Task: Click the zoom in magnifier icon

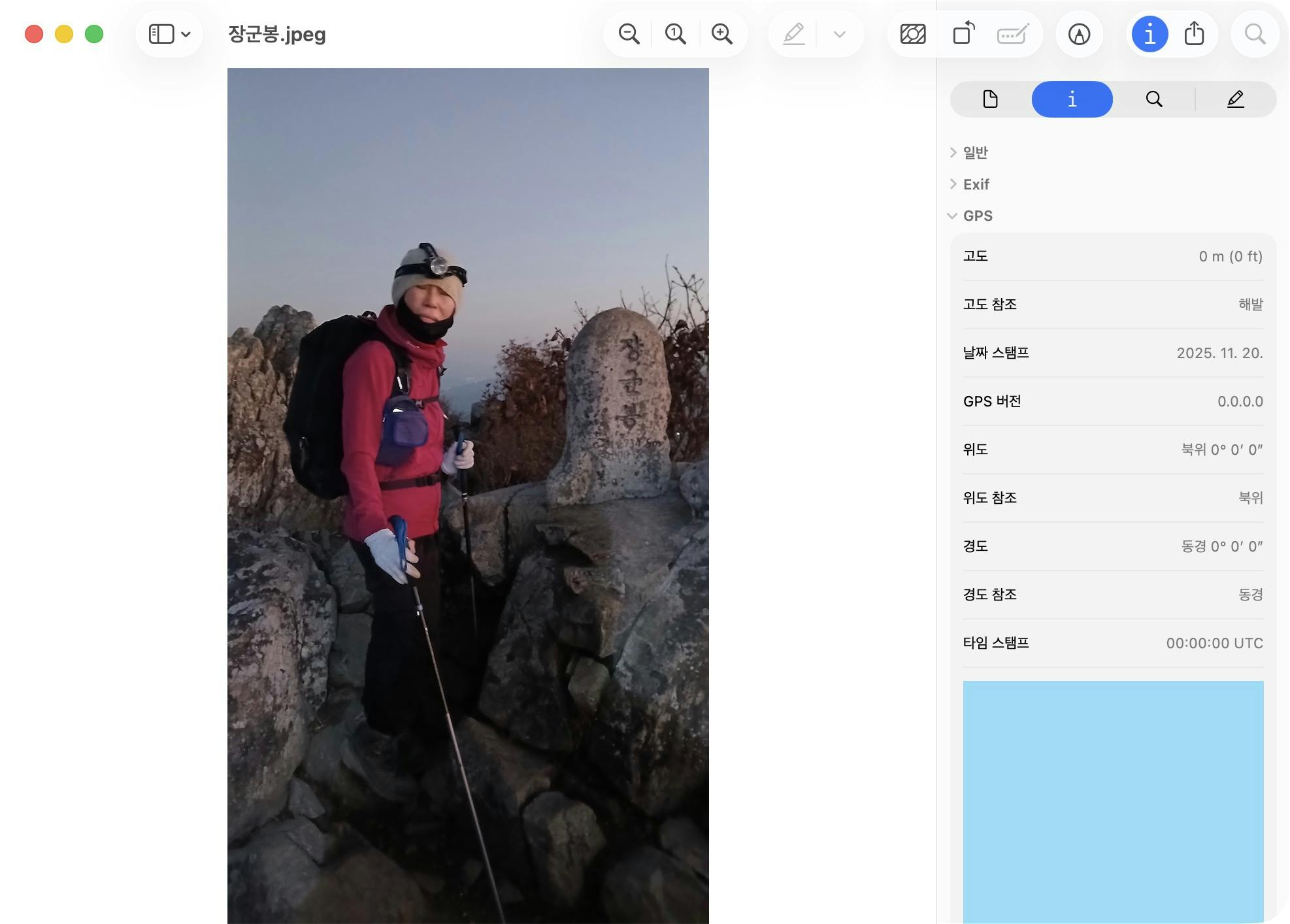Action: pos(721,34)
